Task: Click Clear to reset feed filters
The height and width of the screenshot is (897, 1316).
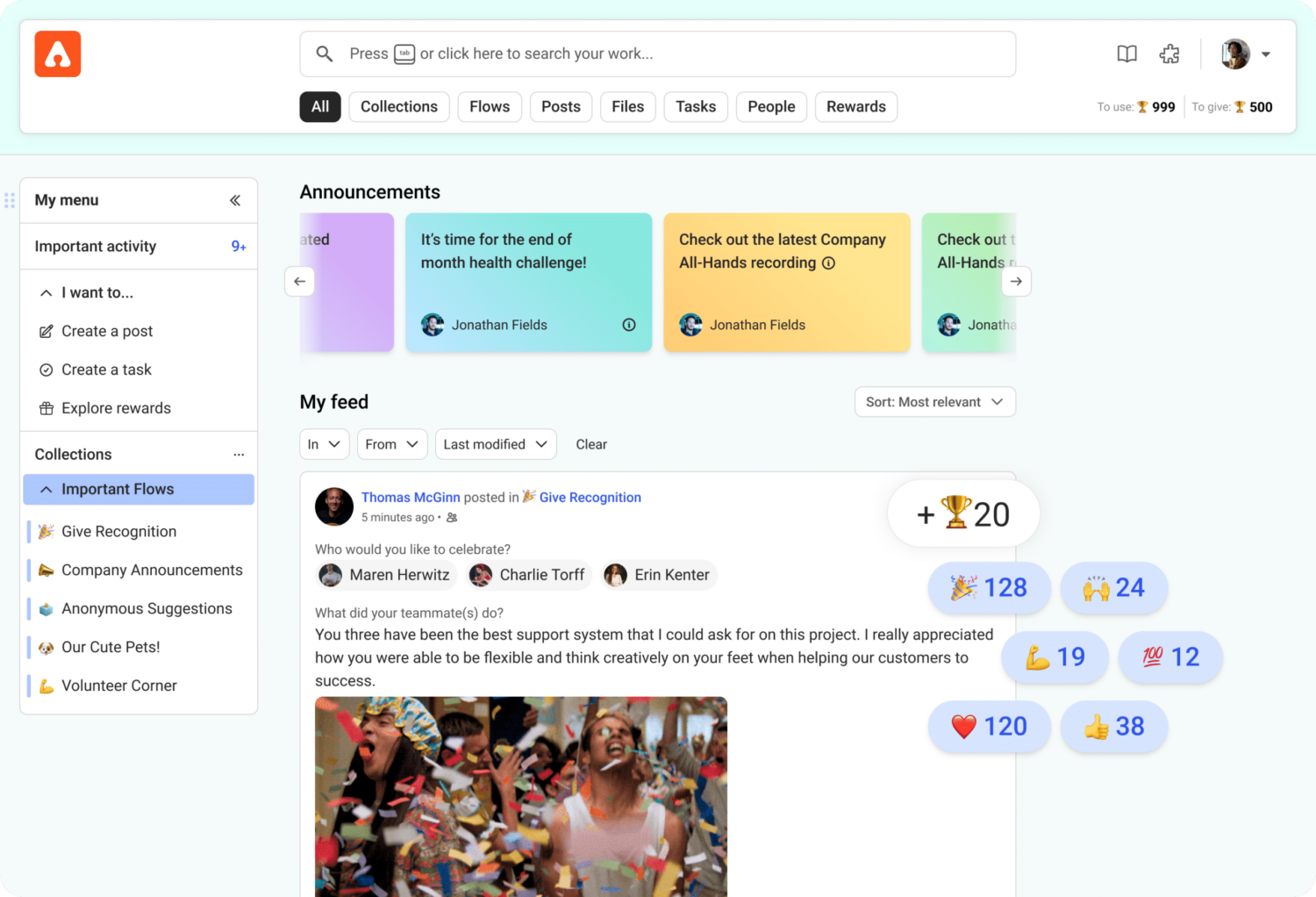Action: (x=591, y=444)
